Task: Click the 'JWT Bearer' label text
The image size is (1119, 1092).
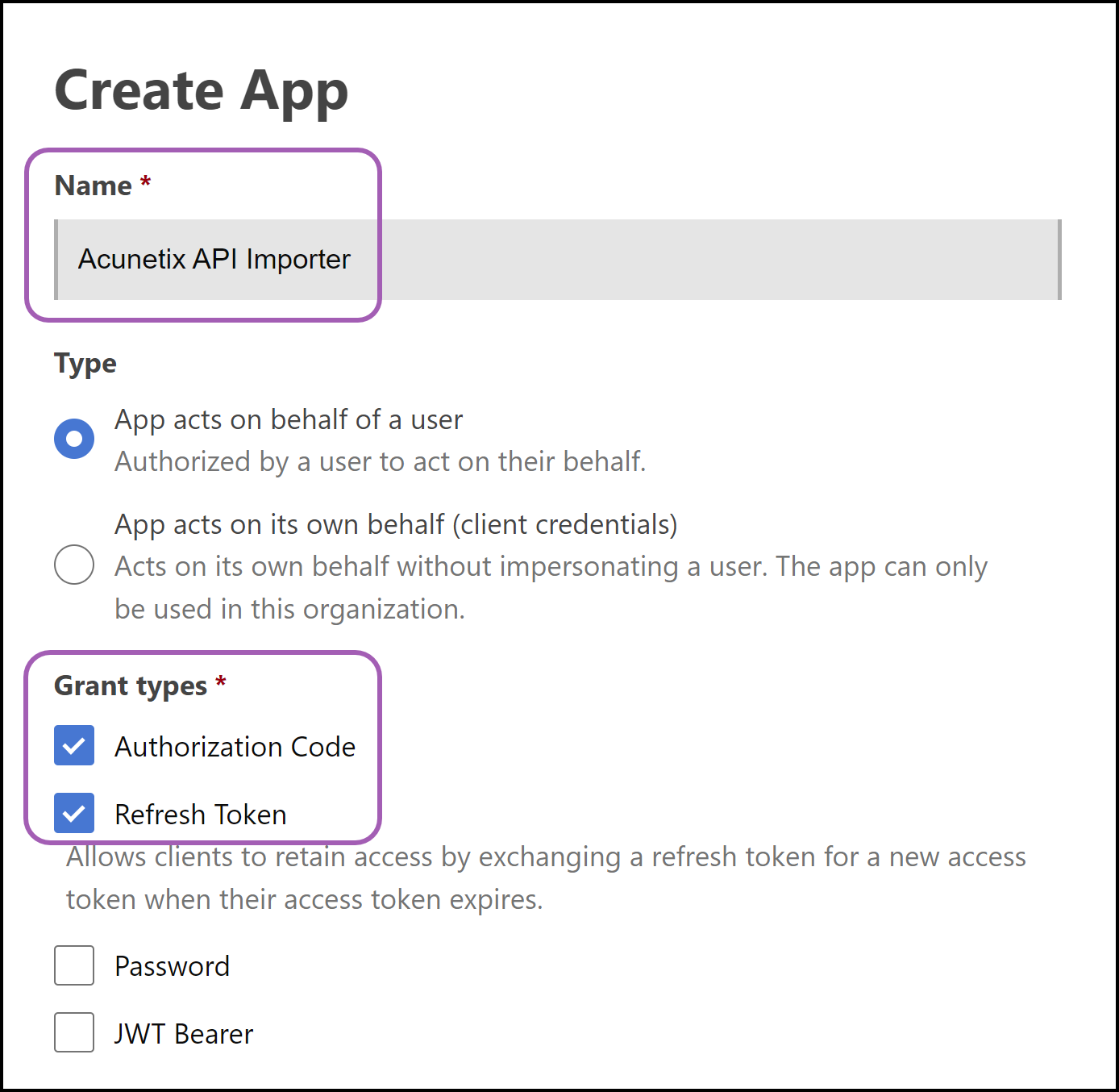Action: pyautogui.click(x=184, y=1034)
